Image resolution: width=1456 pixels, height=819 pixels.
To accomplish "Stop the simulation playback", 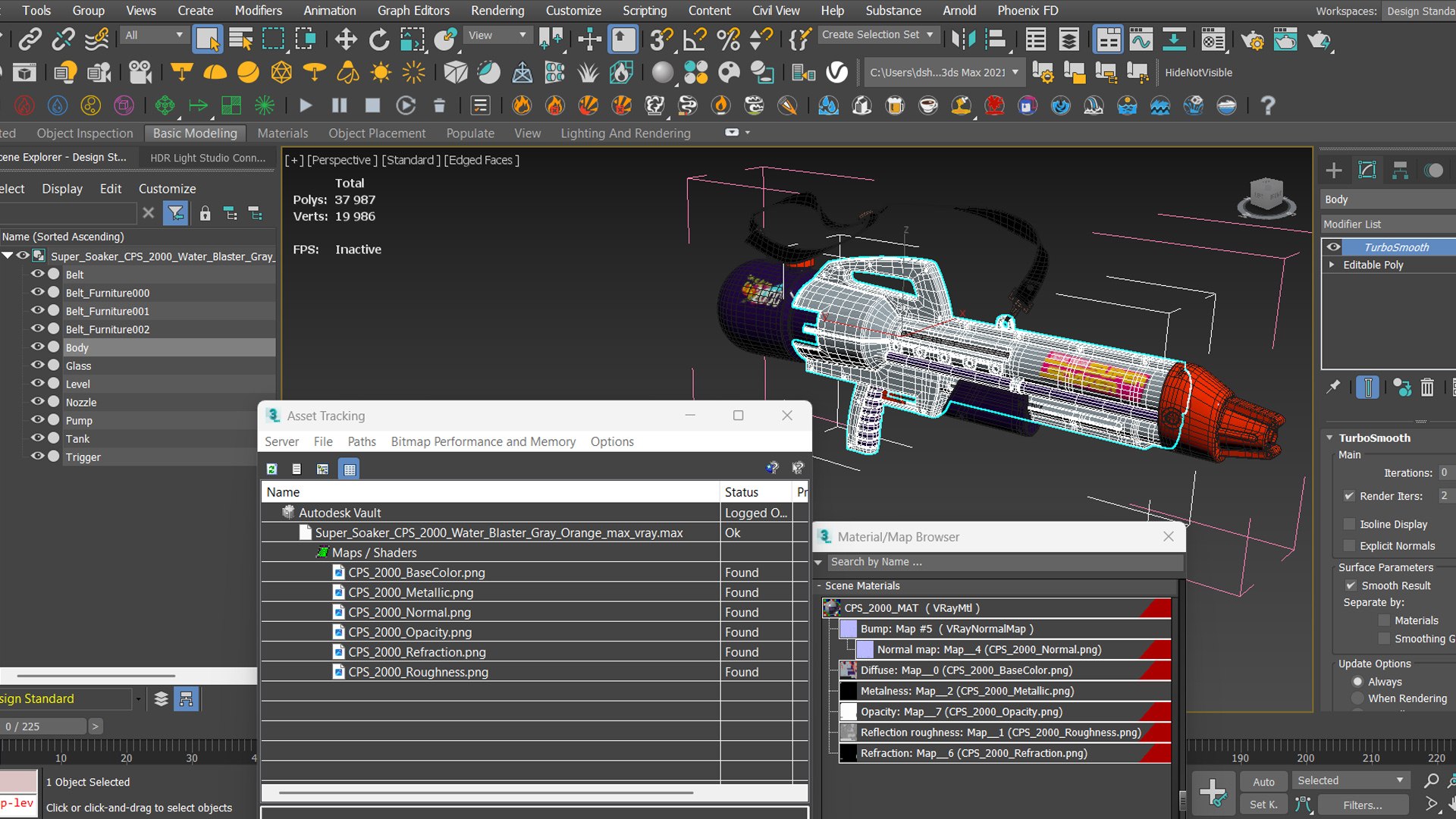I will point(372,105).
